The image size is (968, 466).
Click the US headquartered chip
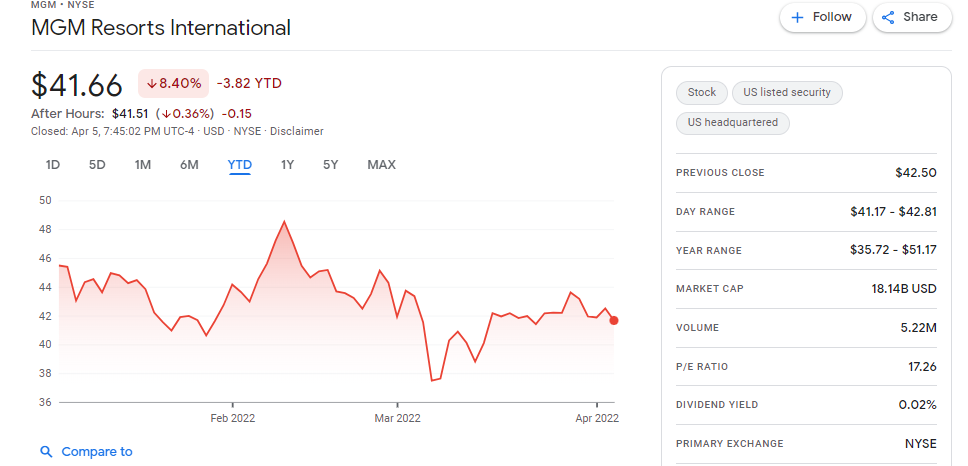(x=733, y=123)
